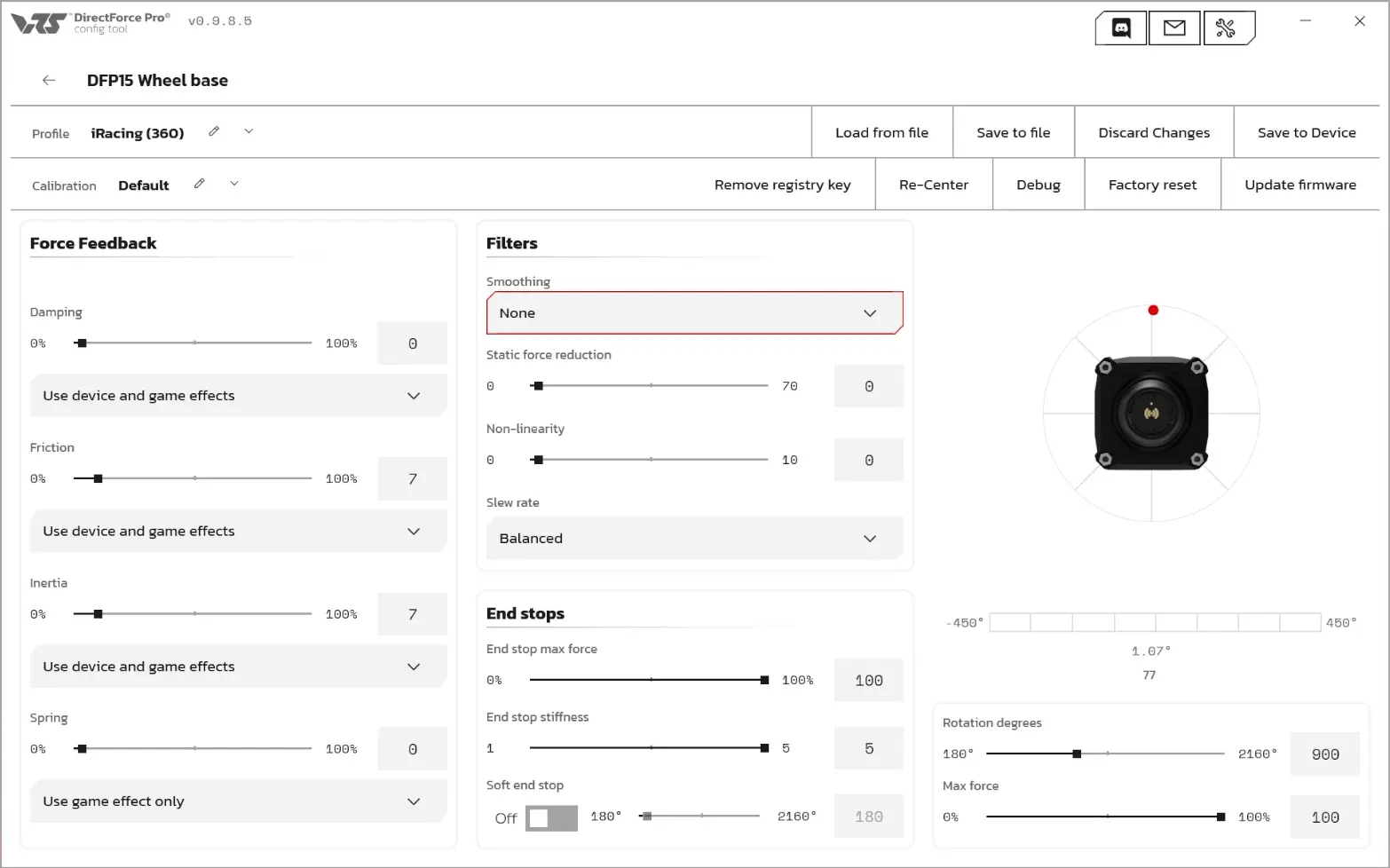Expand the profile selection chevron

pos(249,131)
